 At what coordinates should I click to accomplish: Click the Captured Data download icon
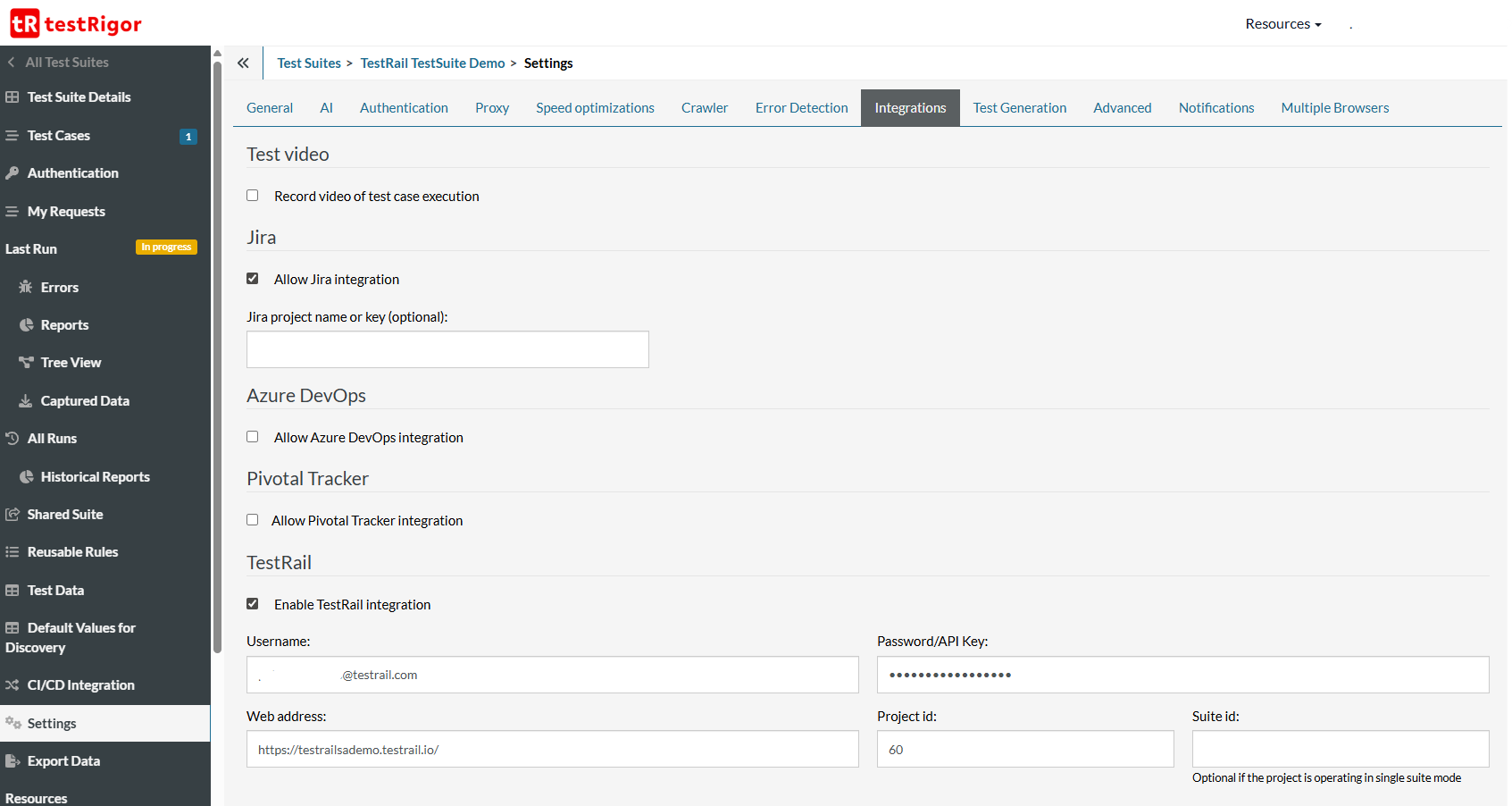pyautogui.click(x=26, y=401)
